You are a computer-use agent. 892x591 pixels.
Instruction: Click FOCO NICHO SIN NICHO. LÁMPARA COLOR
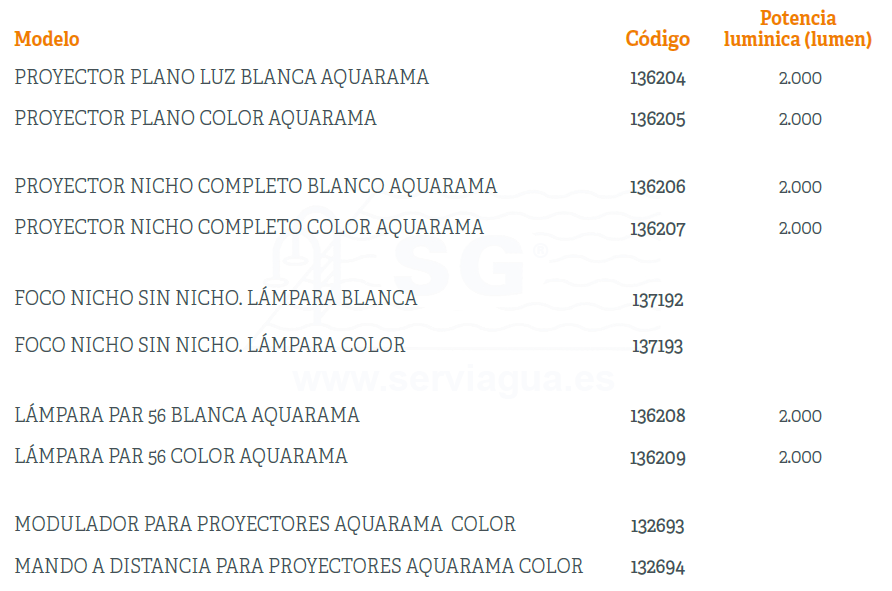pos(210,345)
